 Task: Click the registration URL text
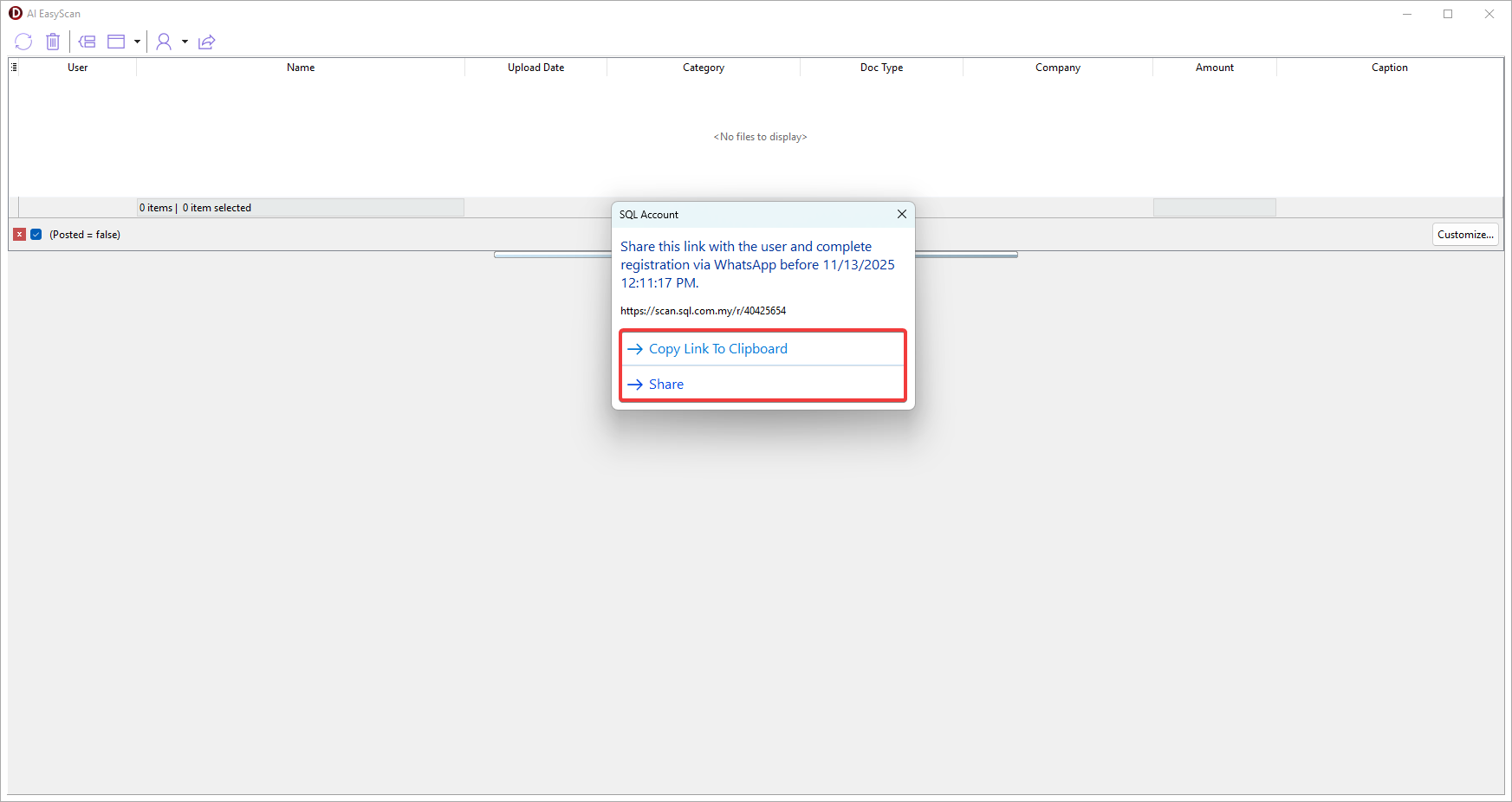pyautogui.click(x=703, y=311)
